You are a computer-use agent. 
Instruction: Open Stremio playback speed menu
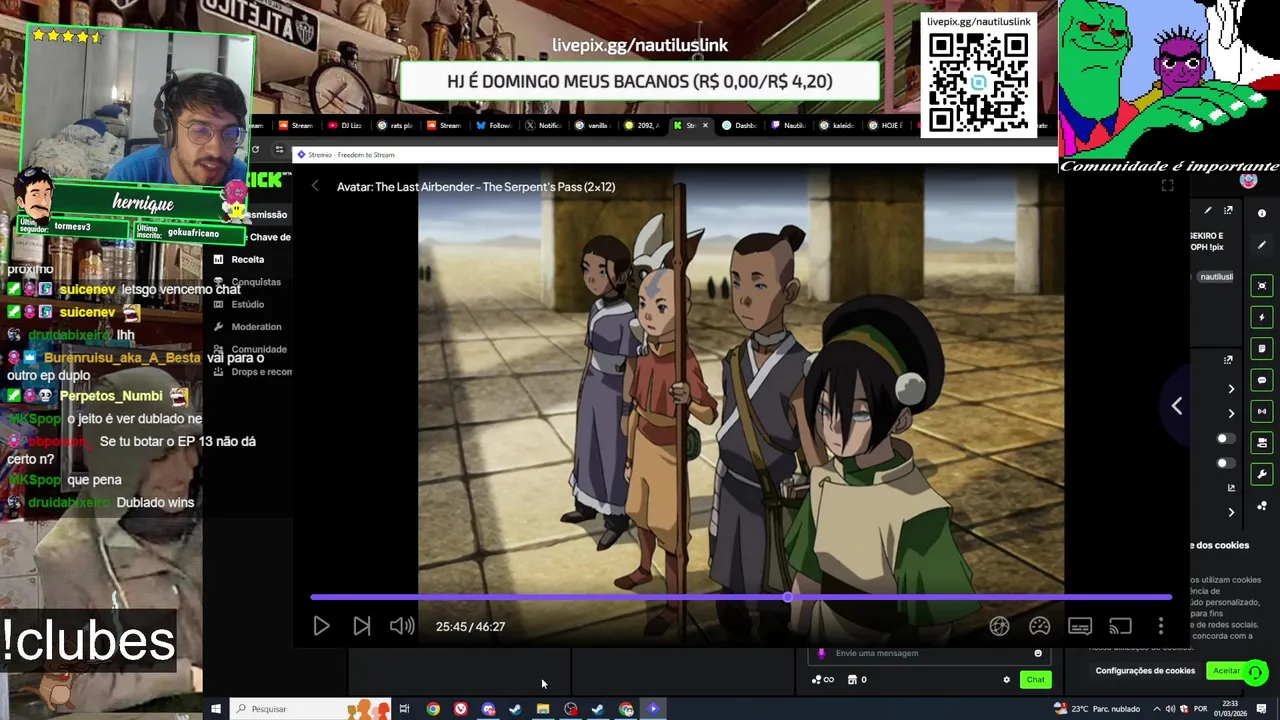pos(1040,626)
